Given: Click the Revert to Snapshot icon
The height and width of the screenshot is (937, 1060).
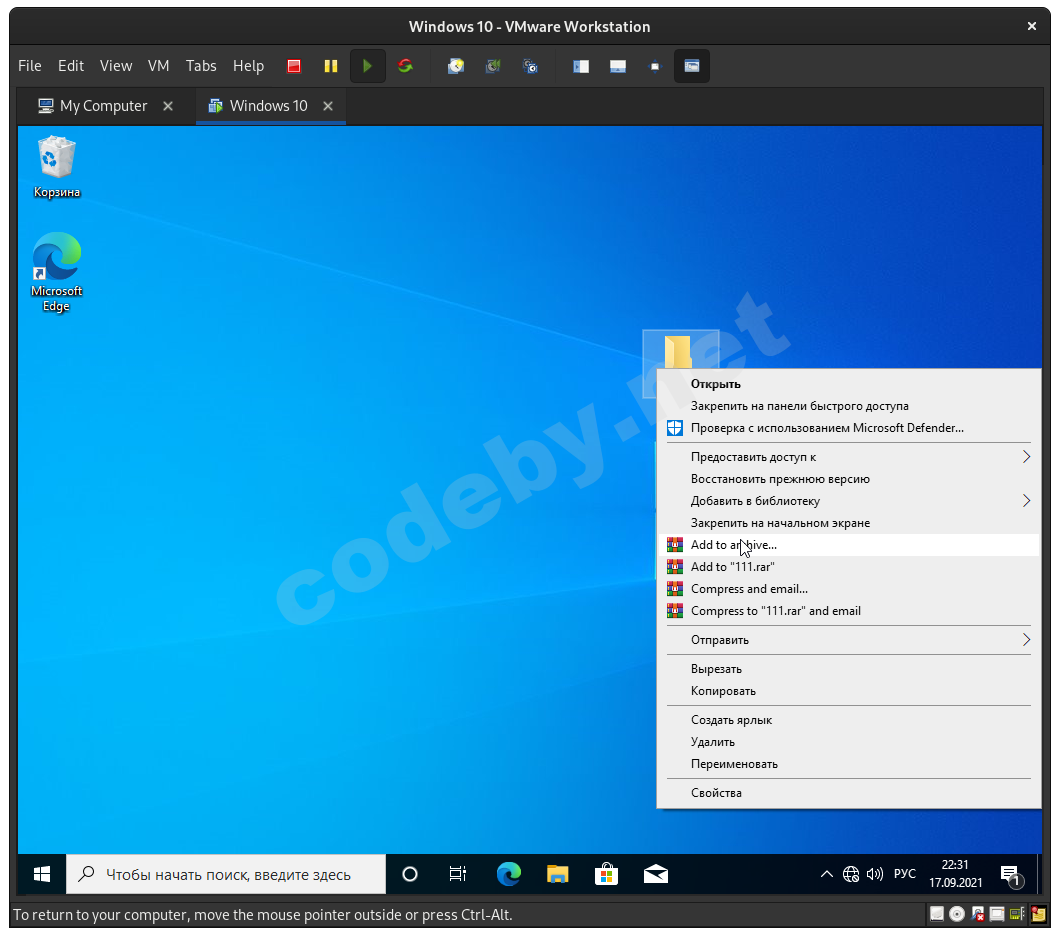Looking at the screenshot, I should [x=493, y=66].
